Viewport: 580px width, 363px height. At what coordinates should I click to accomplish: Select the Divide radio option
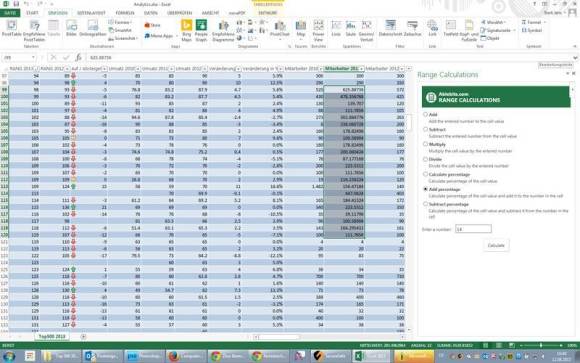[x=425, y=159]
